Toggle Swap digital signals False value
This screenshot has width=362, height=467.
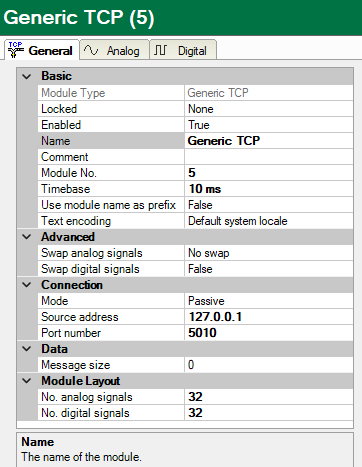coord(269,269)
